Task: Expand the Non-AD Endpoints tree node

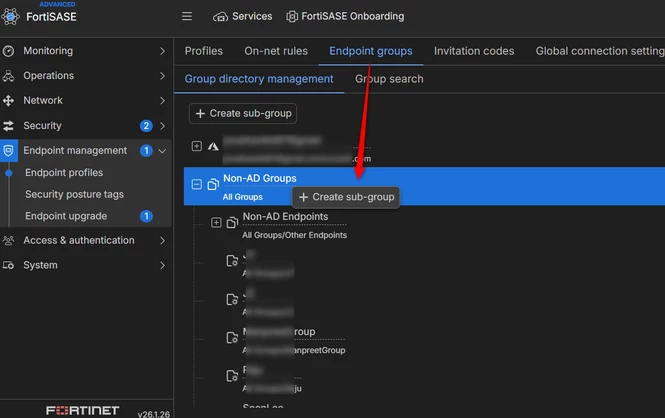Action: pos(216,223)
